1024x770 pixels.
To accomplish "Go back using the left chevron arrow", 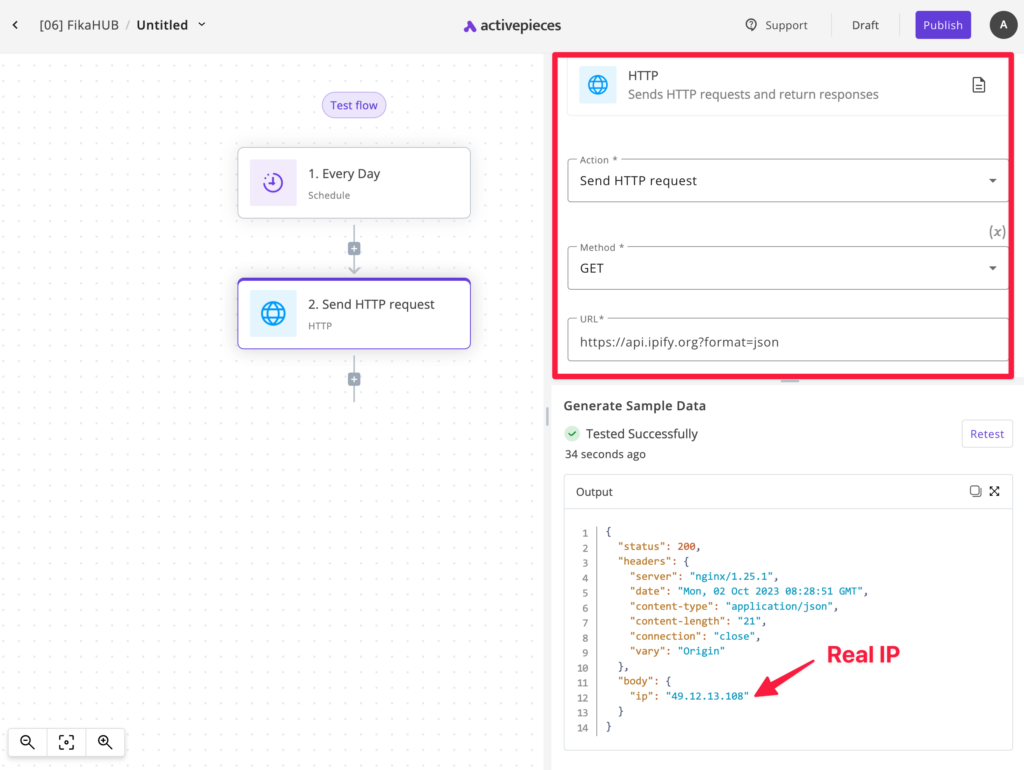I will (15, 25).
